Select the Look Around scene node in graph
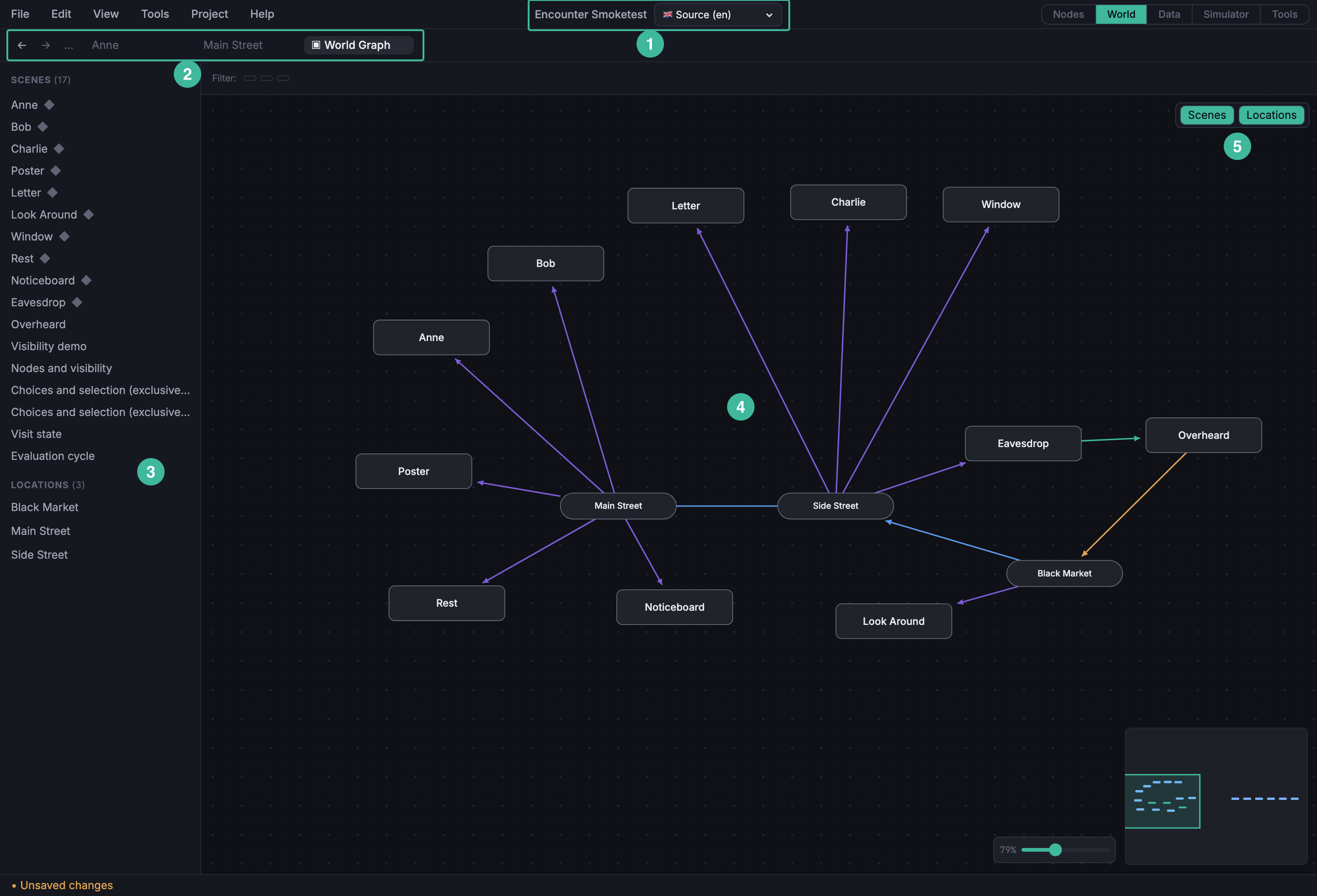This screenshot has width=1317, height=896. point(894,621)
